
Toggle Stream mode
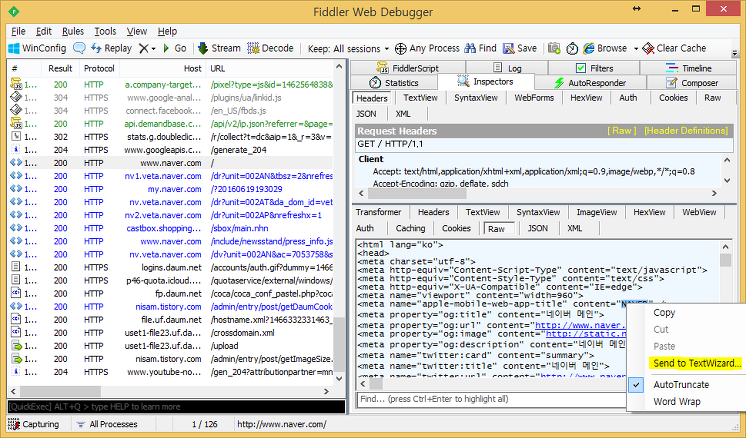tap(219, 48)
